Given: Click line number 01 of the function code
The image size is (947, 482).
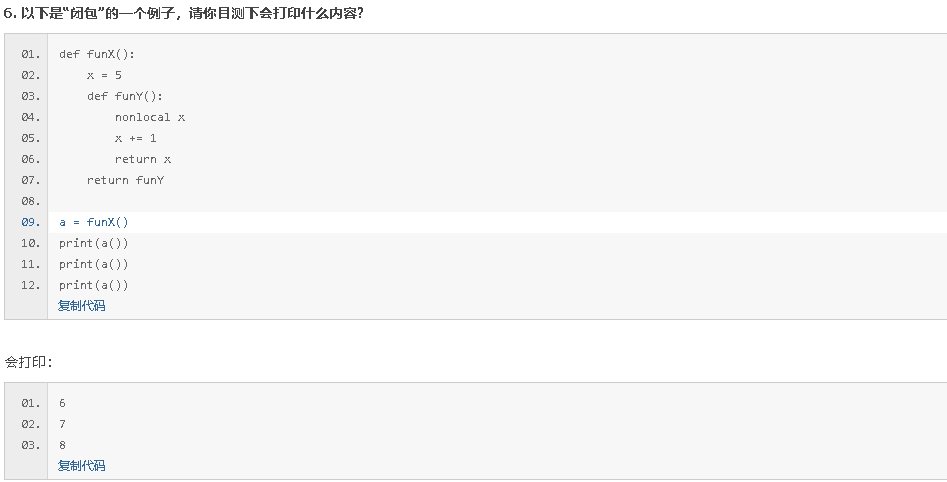Looking at the screenshot, I should (30, 54).
